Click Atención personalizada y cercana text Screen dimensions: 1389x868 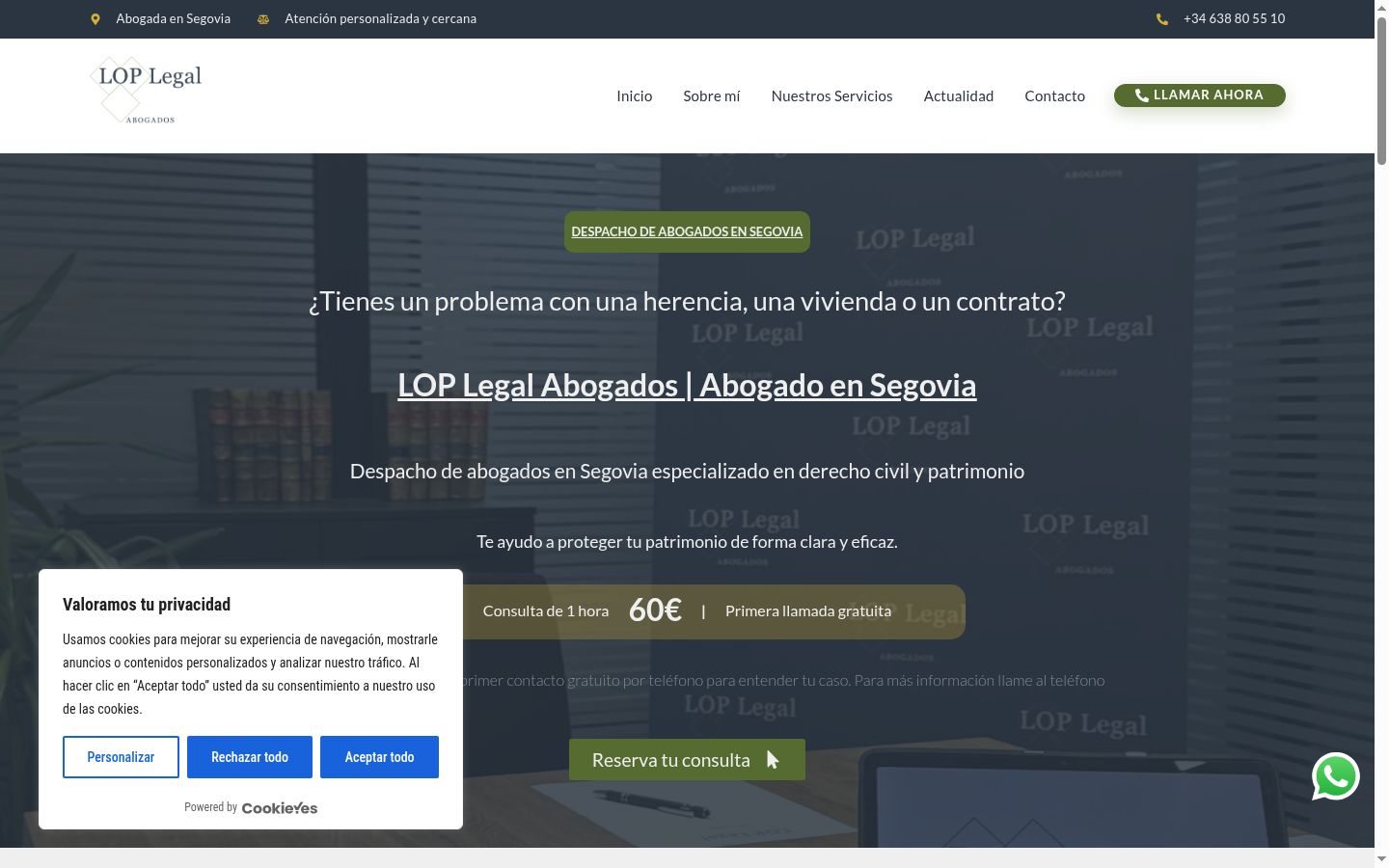(x=380, y=19)
